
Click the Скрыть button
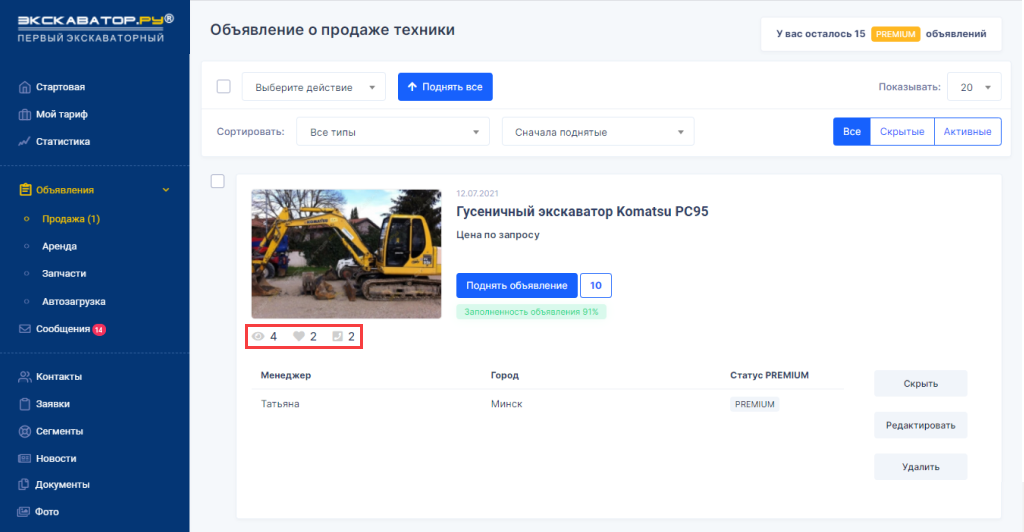921,383
